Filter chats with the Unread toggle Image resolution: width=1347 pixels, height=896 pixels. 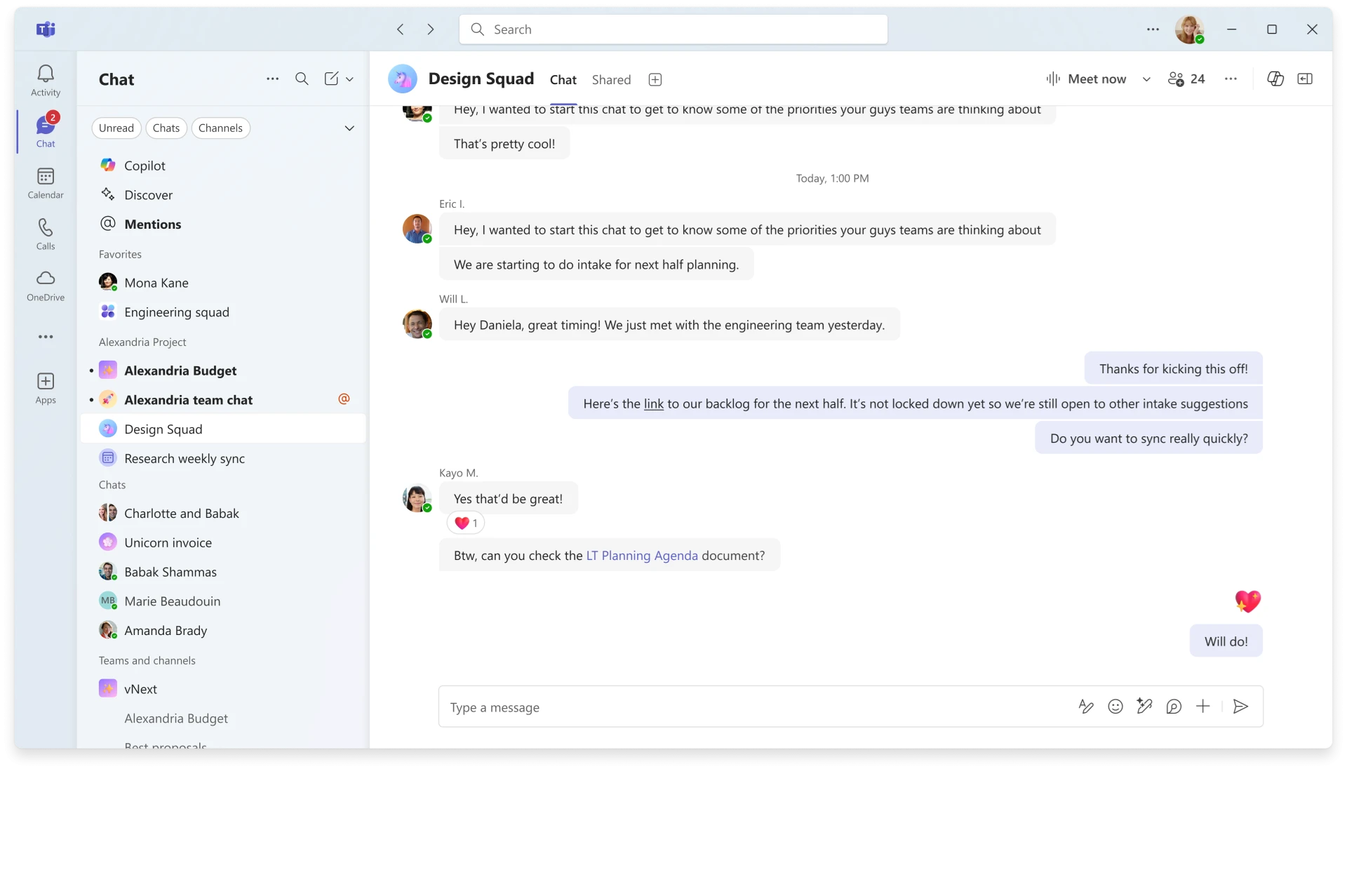[116, 128]
